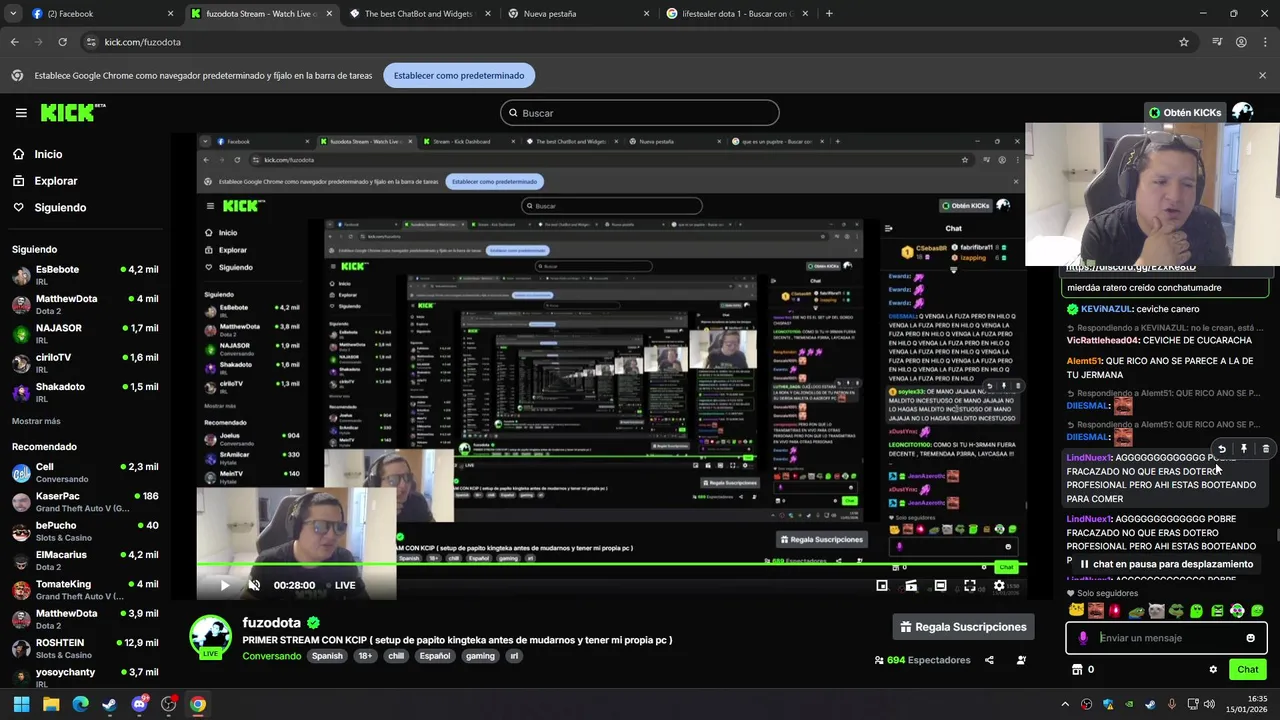This screenshot has height=720, width=1280.
Task: Click the Spanish tag under stream title
Action: [327, 656]
